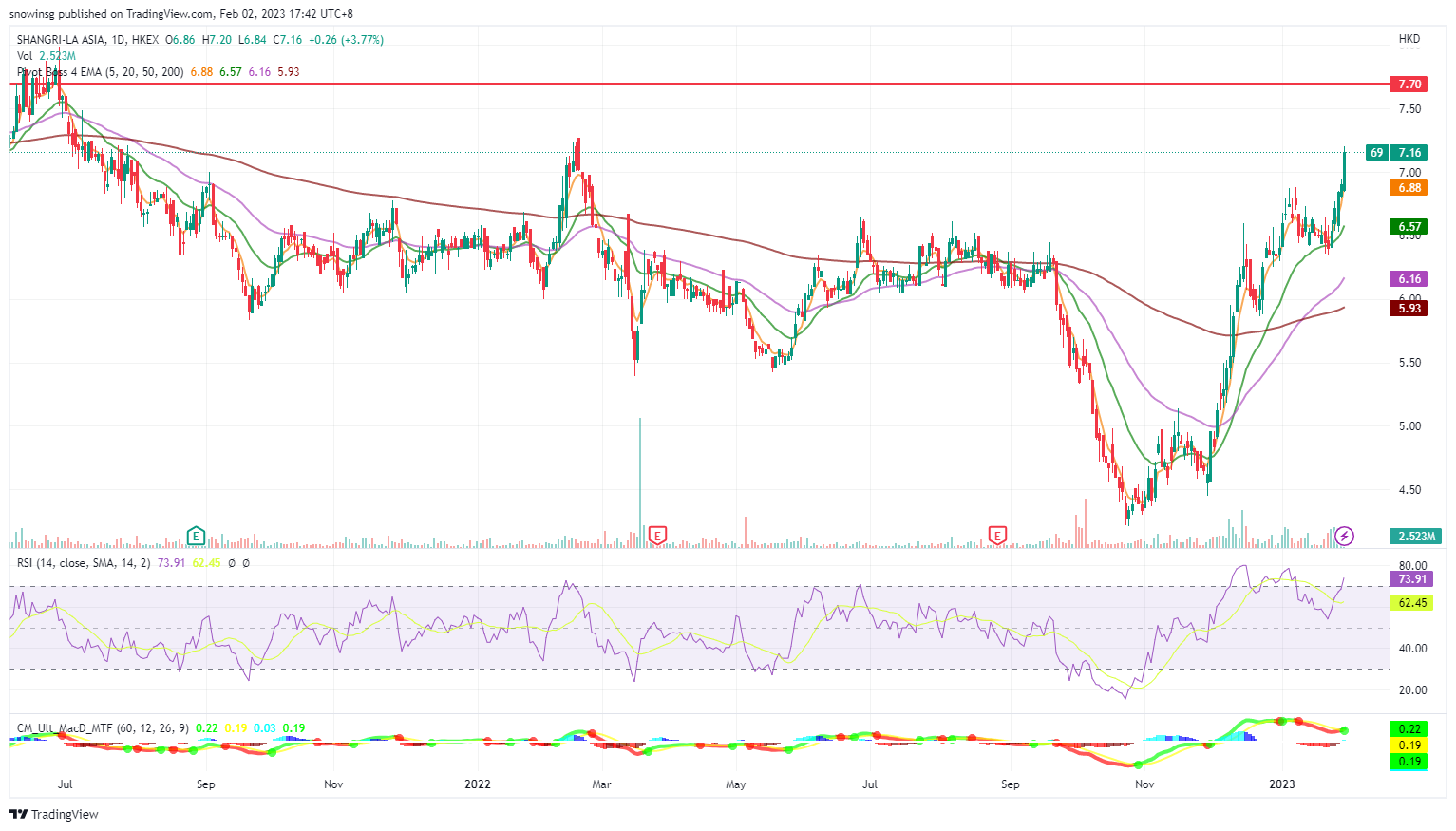This screenshot has width=1456, height=831.
Task: Click the green E earnings marker
Action: [197, 536]
